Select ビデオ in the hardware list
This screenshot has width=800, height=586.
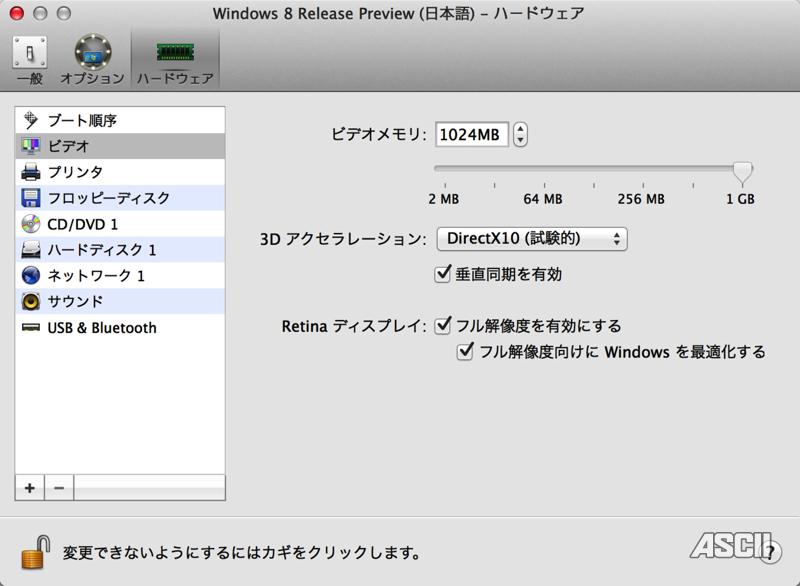[x=120, y=146]
